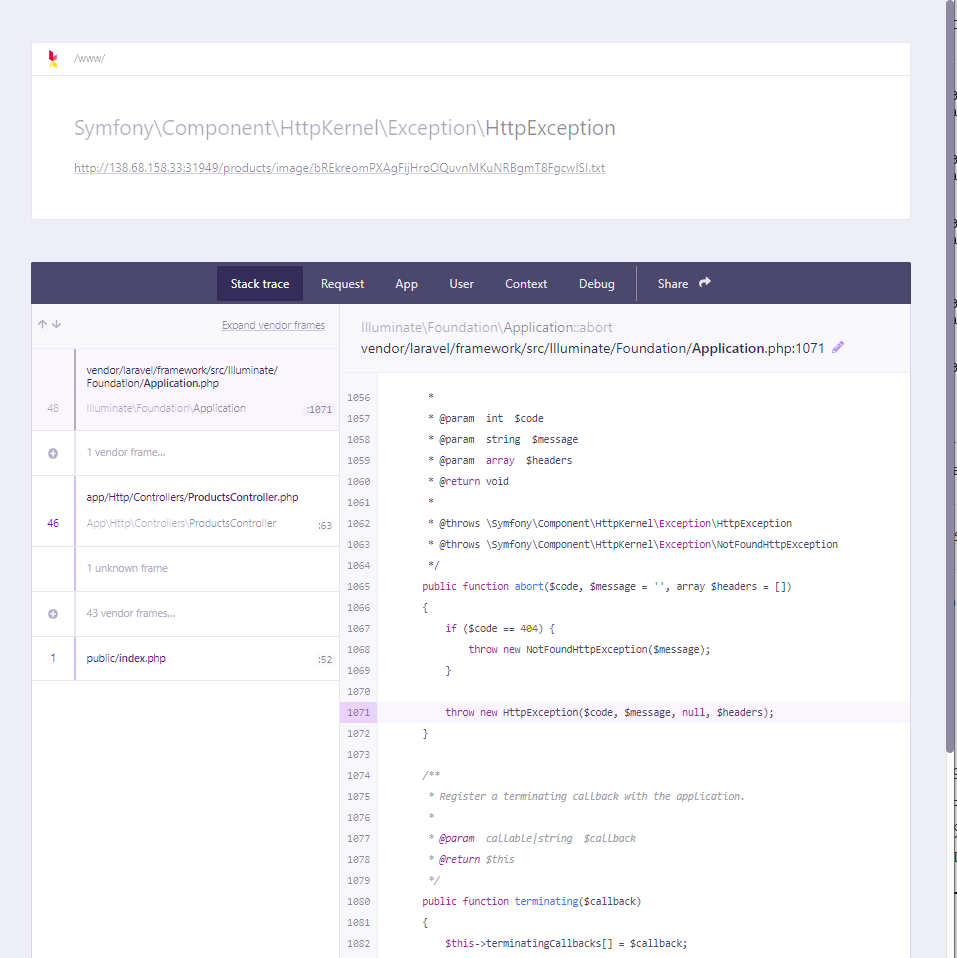Click the page vertical scrollbar

pyautogui.click(x=950, y=377)
